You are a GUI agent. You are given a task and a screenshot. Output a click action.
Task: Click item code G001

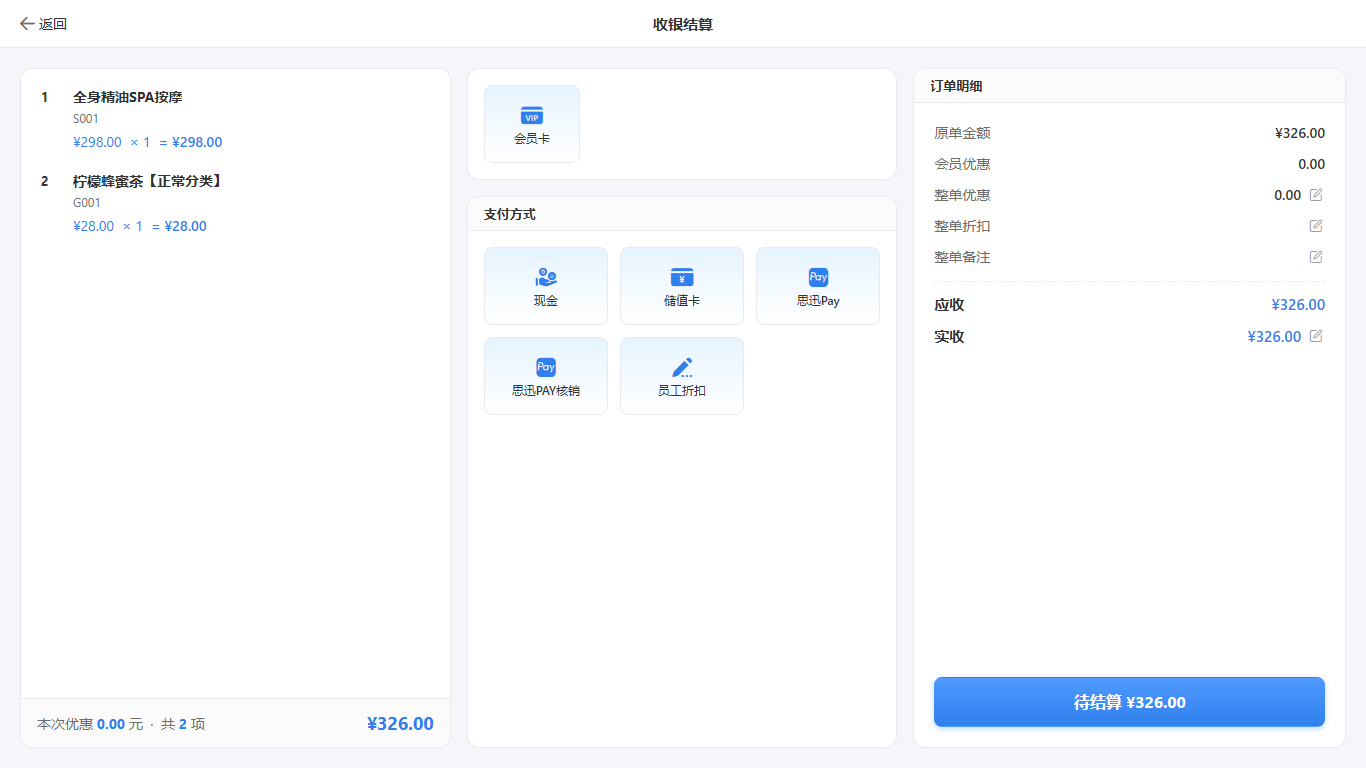87,203
